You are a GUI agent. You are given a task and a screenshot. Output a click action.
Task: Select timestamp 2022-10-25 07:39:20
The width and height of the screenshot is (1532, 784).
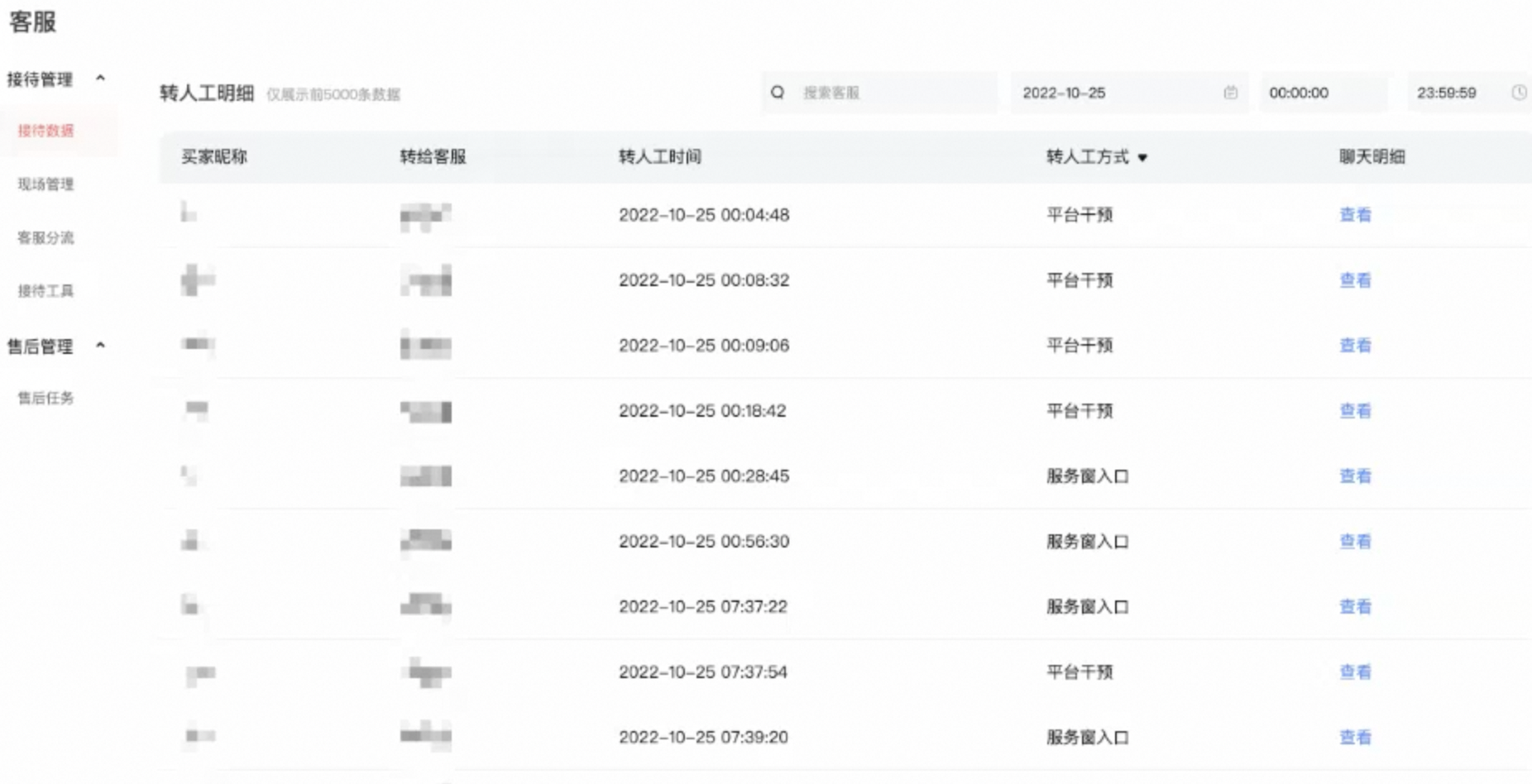(x=703, y=738)
